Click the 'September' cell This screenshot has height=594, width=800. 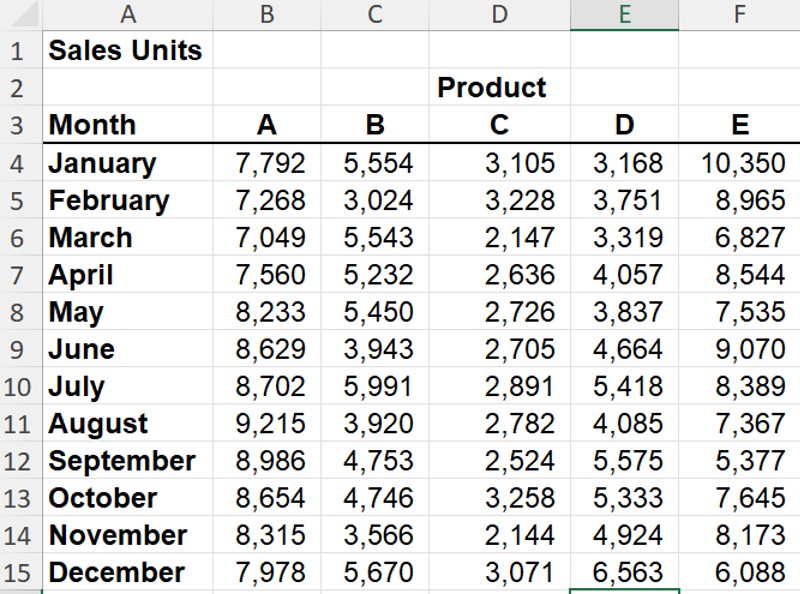click(128, 460)
